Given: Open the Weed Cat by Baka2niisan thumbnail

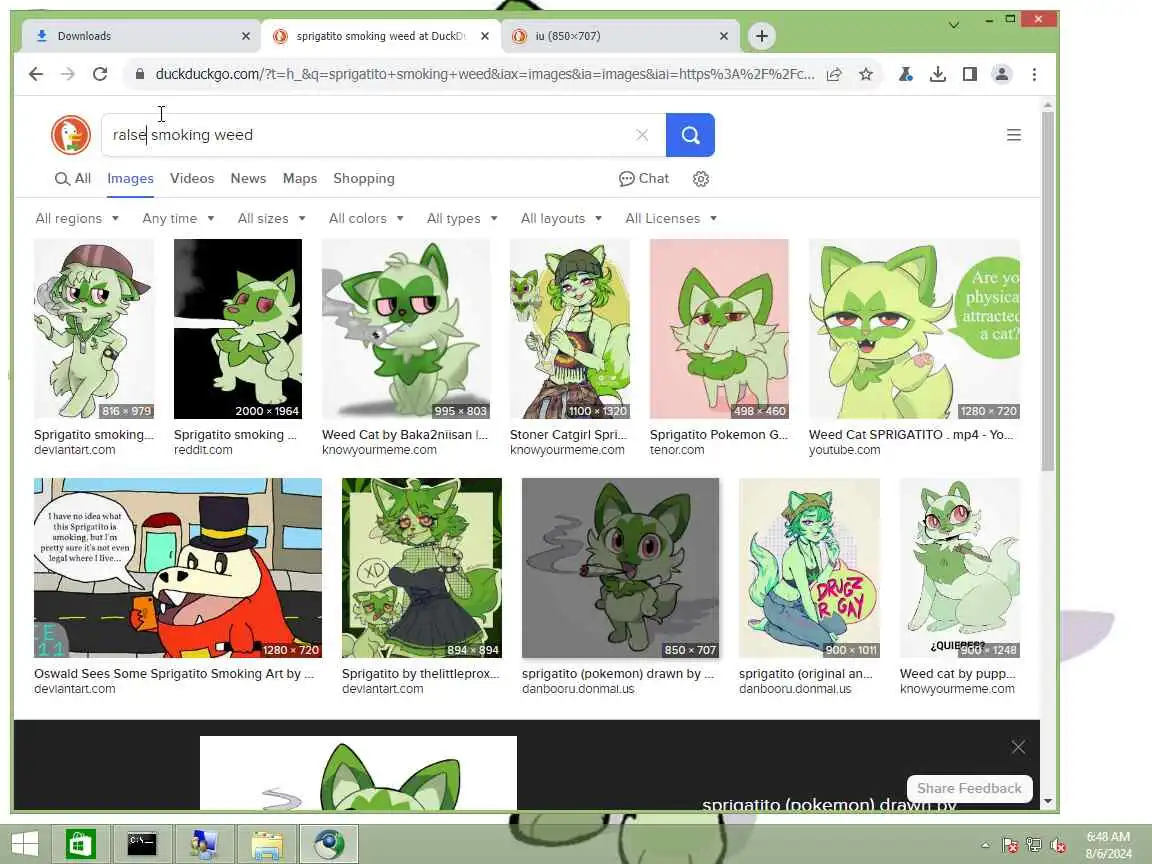Looking at the screenshot, I should click(406, 329).
